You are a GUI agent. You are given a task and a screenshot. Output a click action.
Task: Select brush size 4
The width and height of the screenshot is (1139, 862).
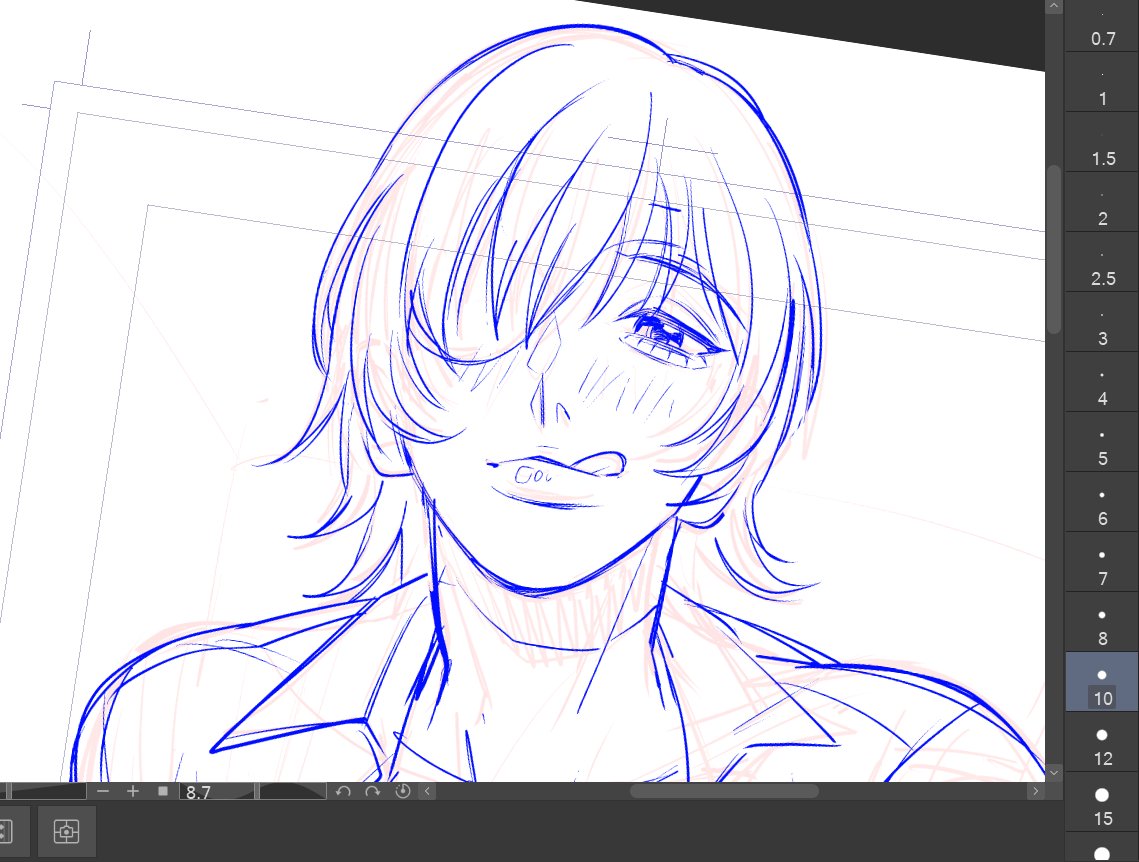(x=1102, y=383)
